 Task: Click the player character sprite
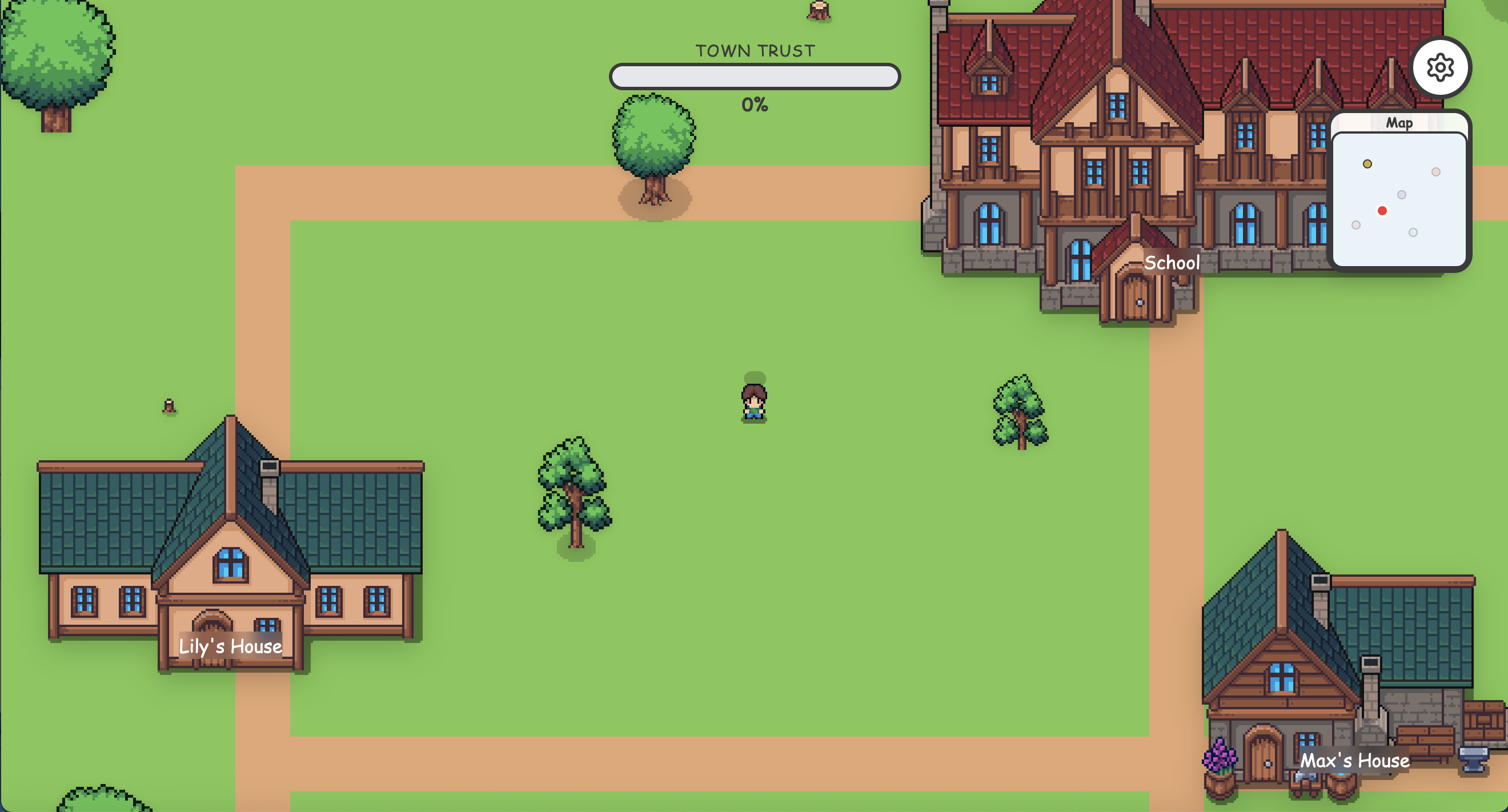tap(753, 402)
